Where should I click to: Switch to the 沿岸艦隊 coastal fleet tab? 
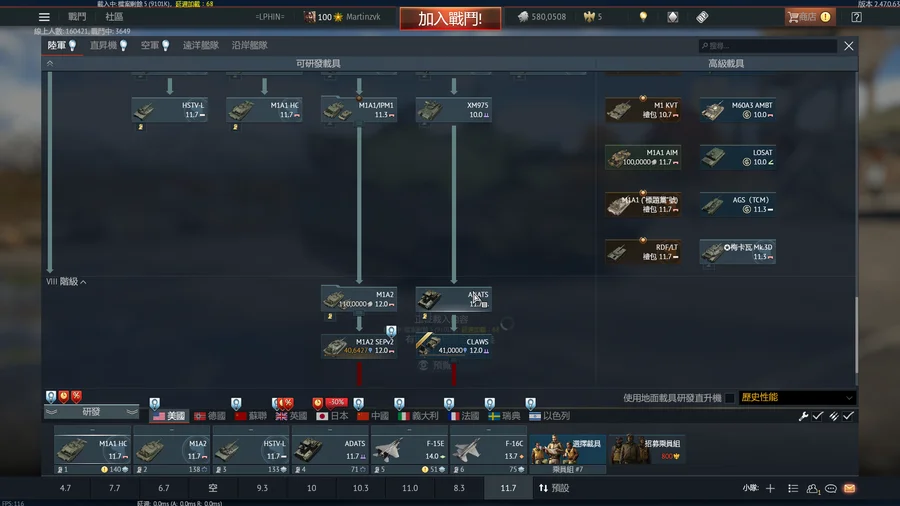pyautogui.click(x=250, y=45)
